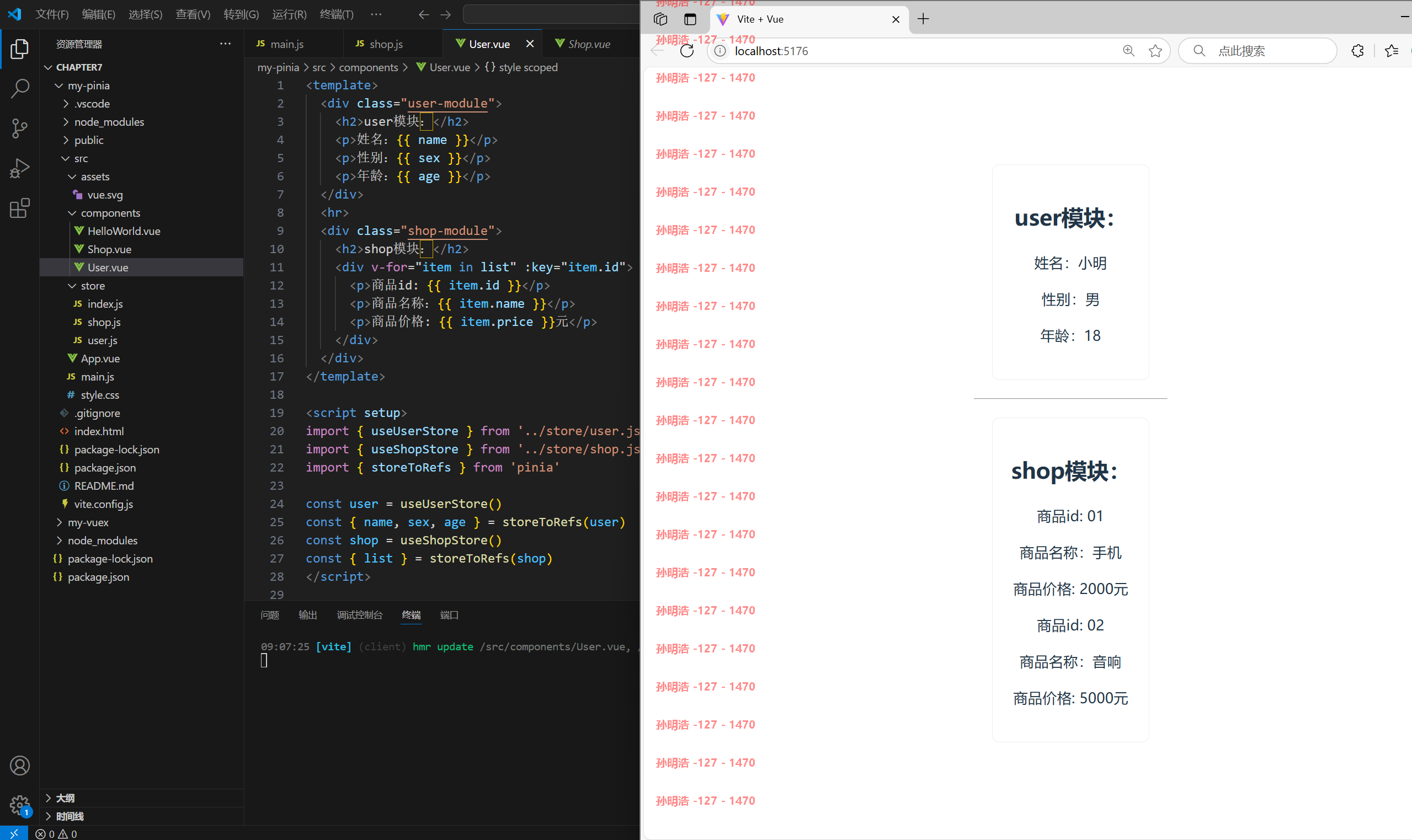Open the Manage gear settings icon
1412x840 pixels.
[19, 804]
